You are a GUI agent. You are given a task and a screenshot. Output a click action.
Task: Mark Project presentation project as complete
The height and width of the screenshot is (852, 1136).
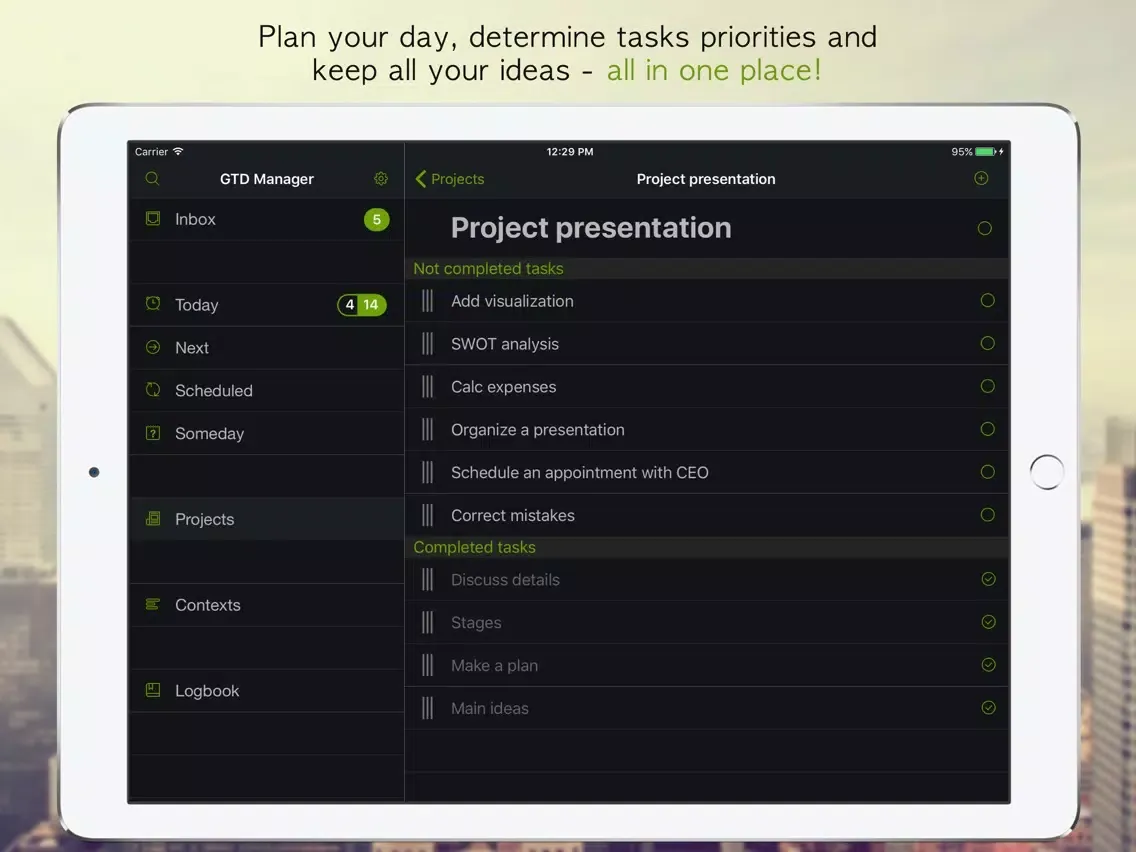985,228
